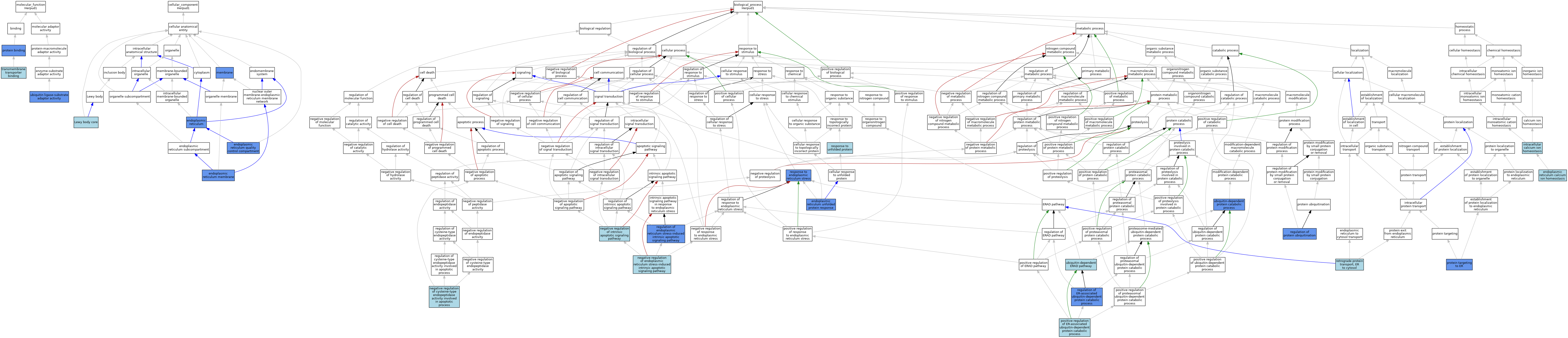Select 'intrinsic apoptotic signaling pathway' node
This screenshot has width=1568, height=338.
click(x=662, y=175)
